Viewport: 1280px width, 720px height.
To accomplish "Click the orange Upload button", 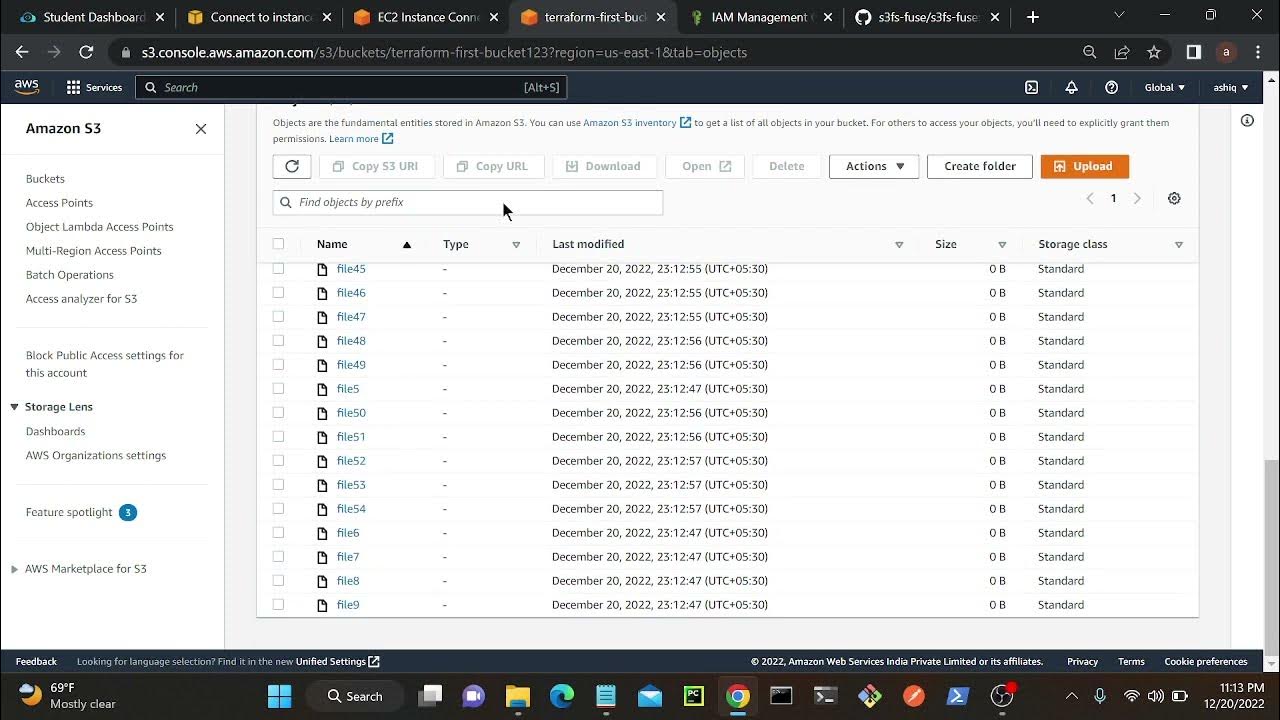I will (x=1084, y=166).
